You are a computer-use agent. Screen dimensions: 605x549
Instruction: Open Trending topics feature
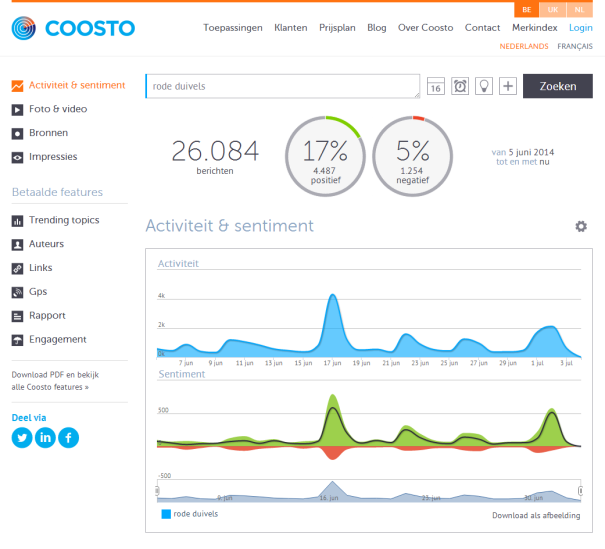pyautogui.click(x=64, y=220)
